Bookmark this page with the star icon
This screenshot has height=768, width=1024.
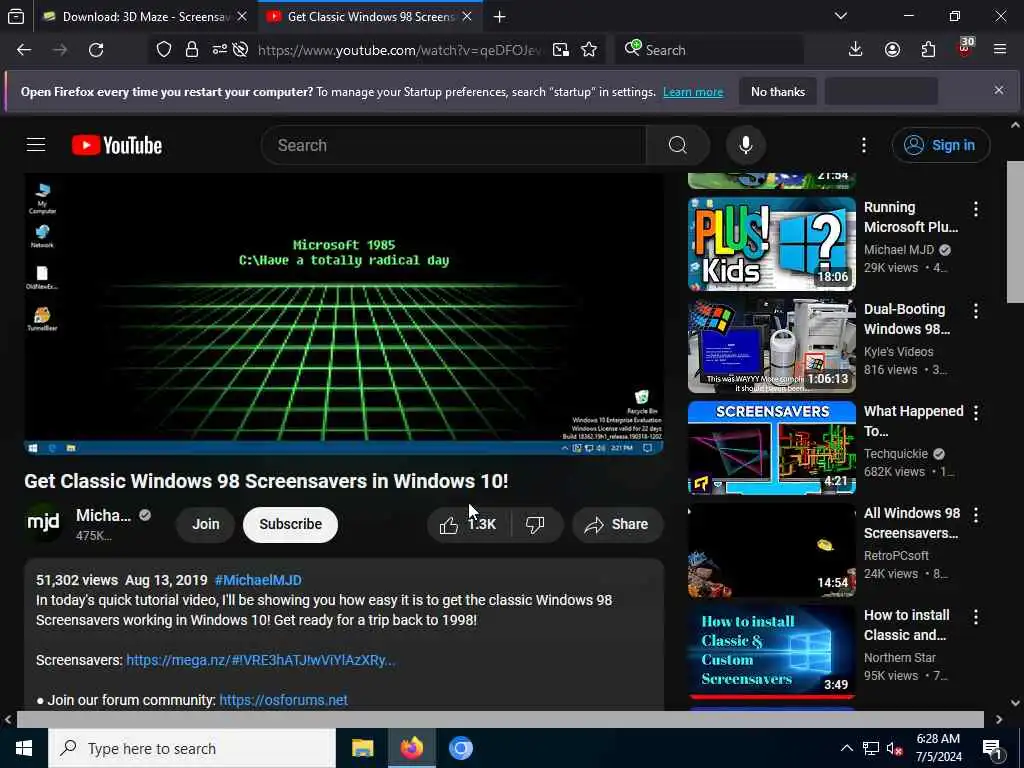[x=589, y=50]
